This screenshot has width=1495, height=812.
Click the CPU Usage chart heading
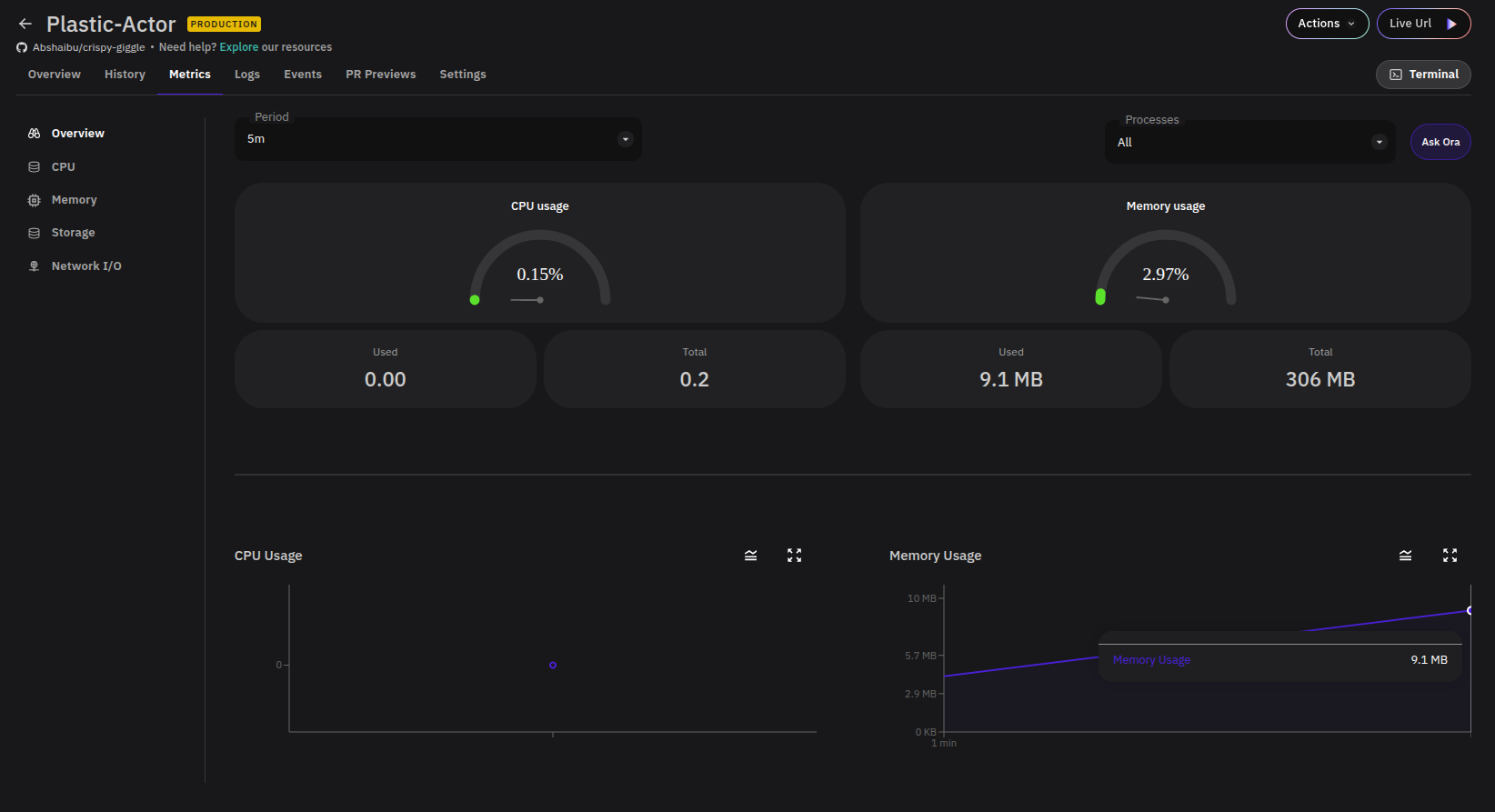268,556
